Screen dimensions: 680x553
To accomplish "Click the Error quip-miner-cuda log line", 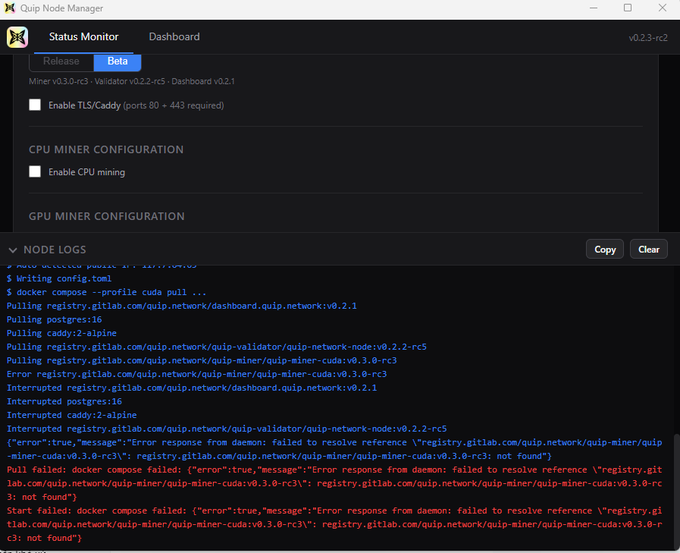I will point(196,374).
